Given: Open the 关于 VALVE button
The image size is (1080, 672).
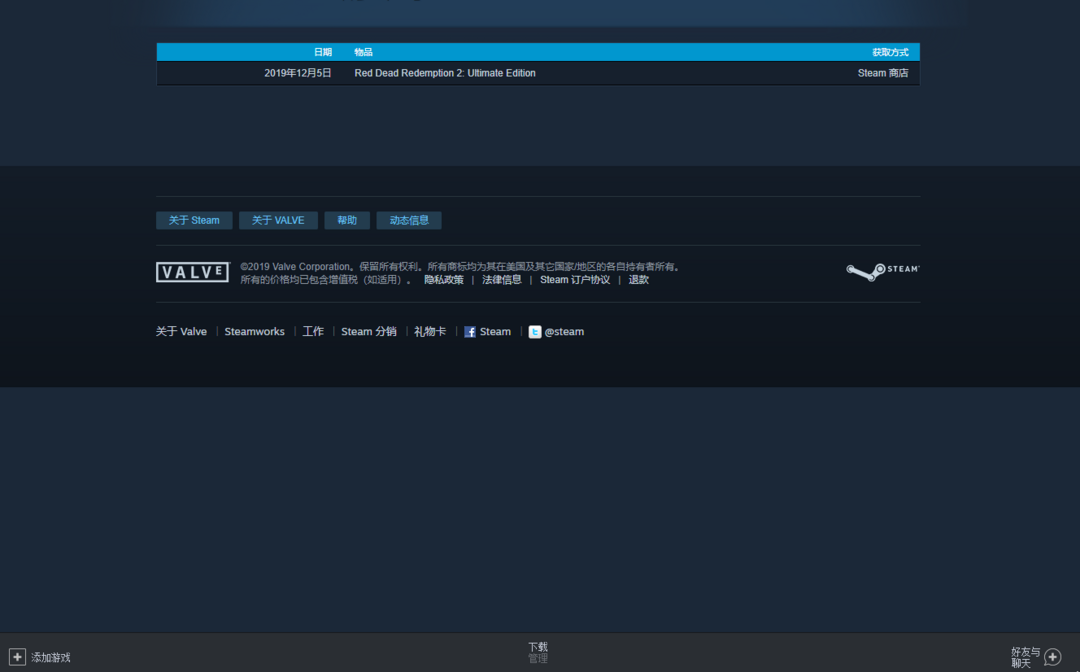Looking at the screenshot, I should 278,220.
